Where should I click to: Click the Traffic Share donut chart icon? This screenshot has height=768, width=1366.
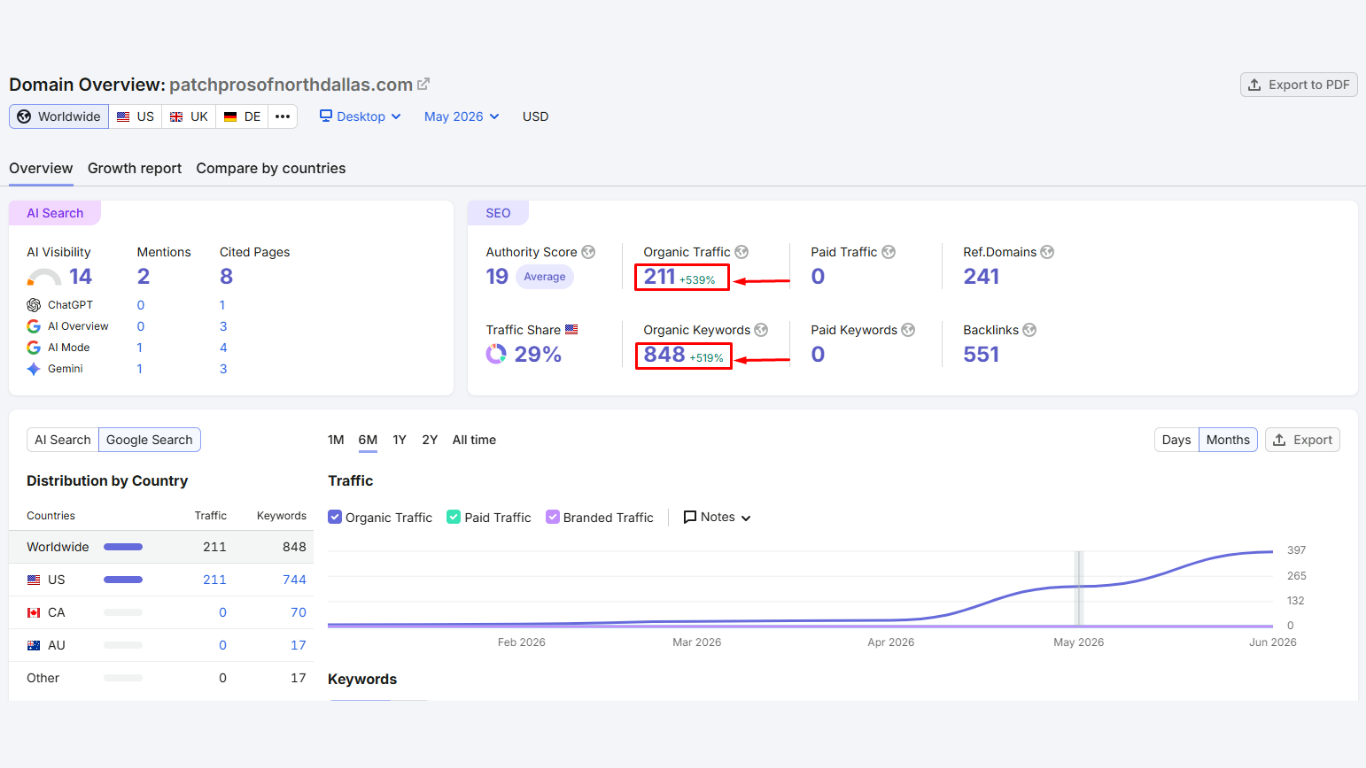click(x=496, y=354)
